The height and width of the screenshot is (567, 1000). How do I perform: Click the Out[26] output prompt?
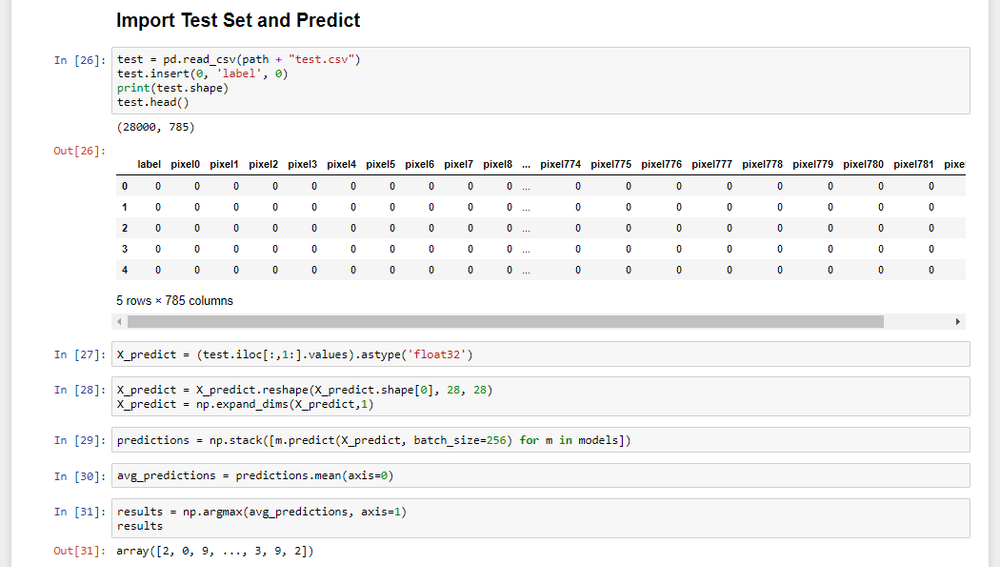[78, 152]
